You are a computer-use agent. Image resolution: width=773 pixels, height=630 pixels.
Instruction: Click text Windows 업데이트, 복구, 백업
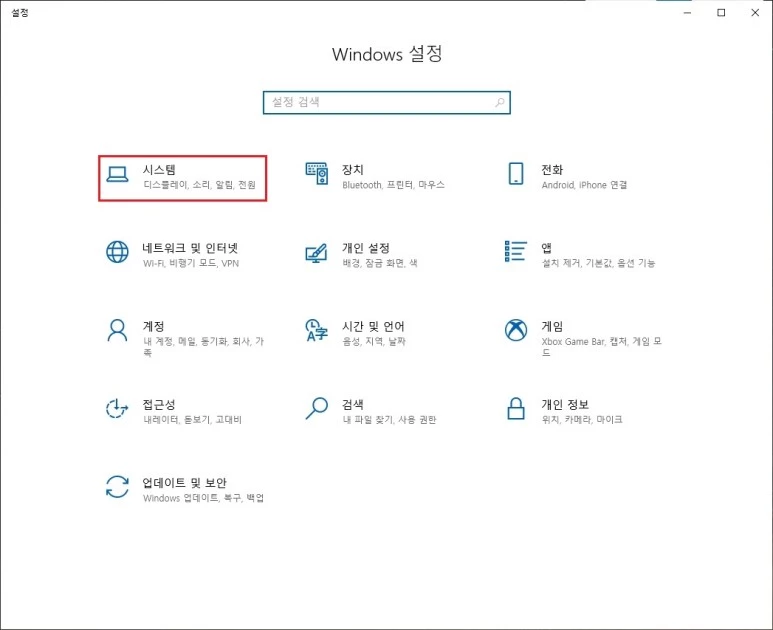203,498
